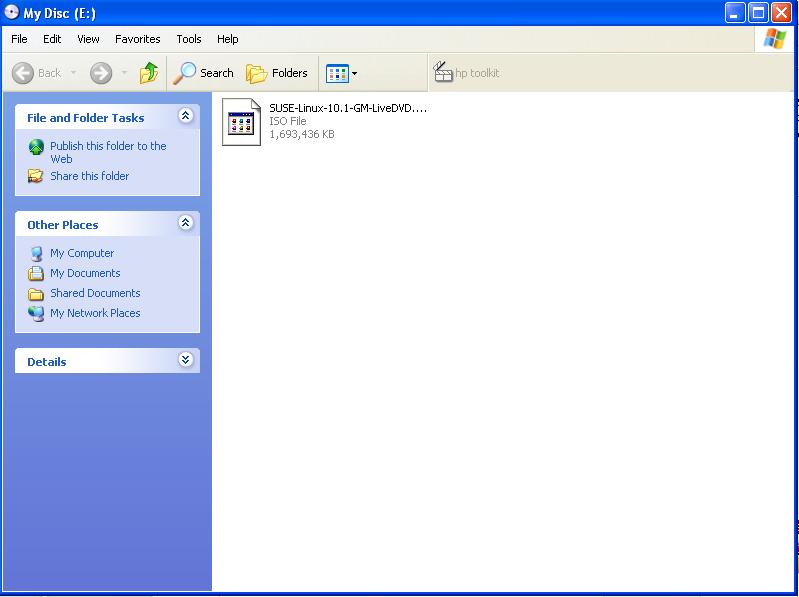This screenshot has width=799, height=597.
Task: Open the Edit menu
Action: tap(52, 39)
